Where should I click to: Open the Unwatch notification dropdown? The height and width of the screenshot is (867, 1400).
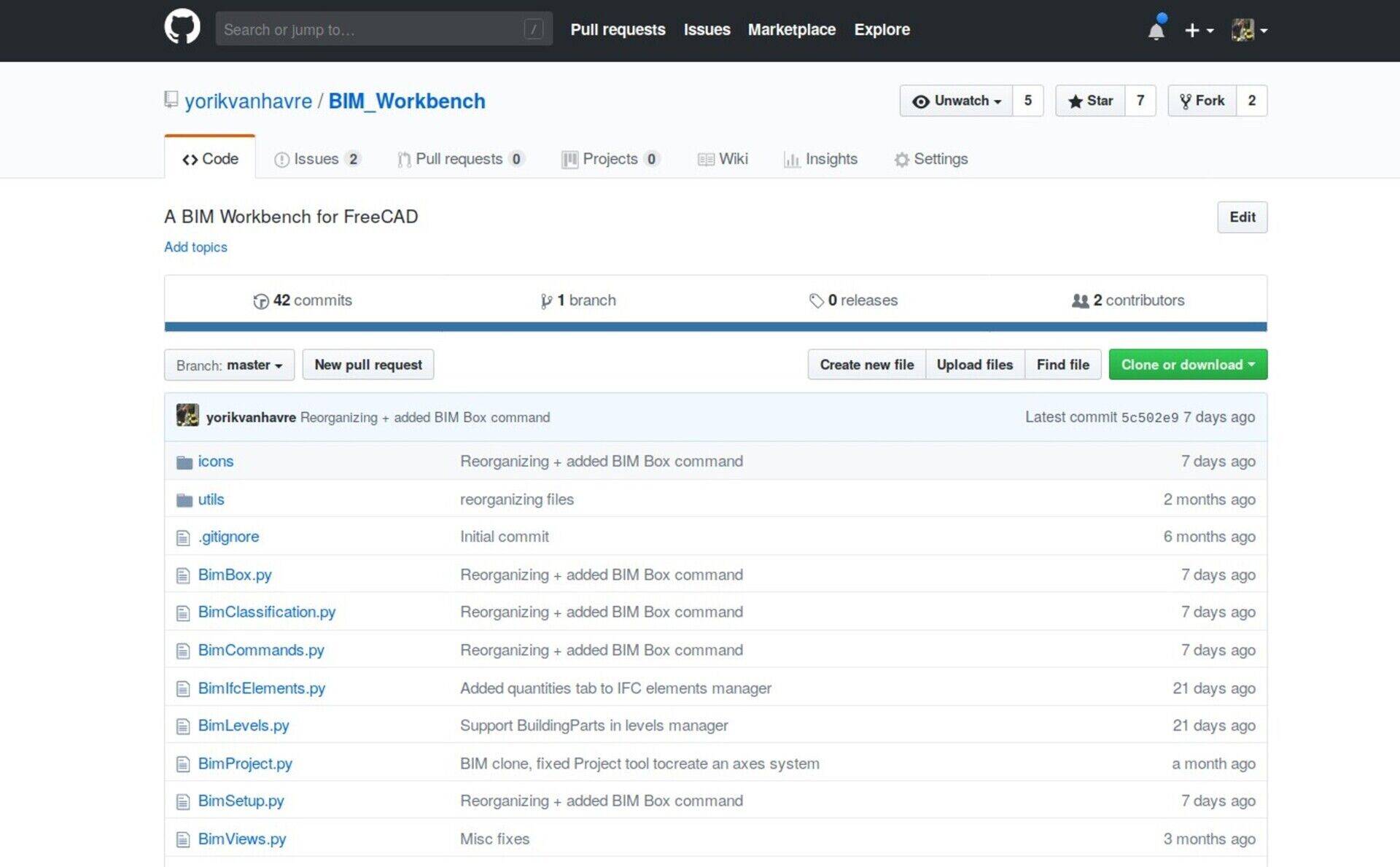[956, 101]
